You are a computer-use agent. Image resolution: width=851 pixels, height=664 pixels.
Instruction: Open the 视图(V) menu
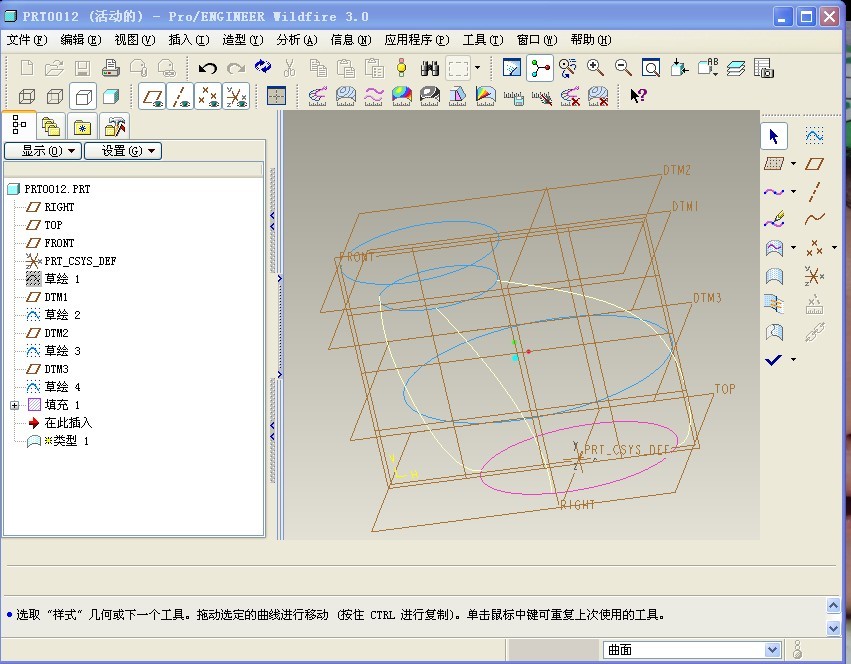click(135, 40)
